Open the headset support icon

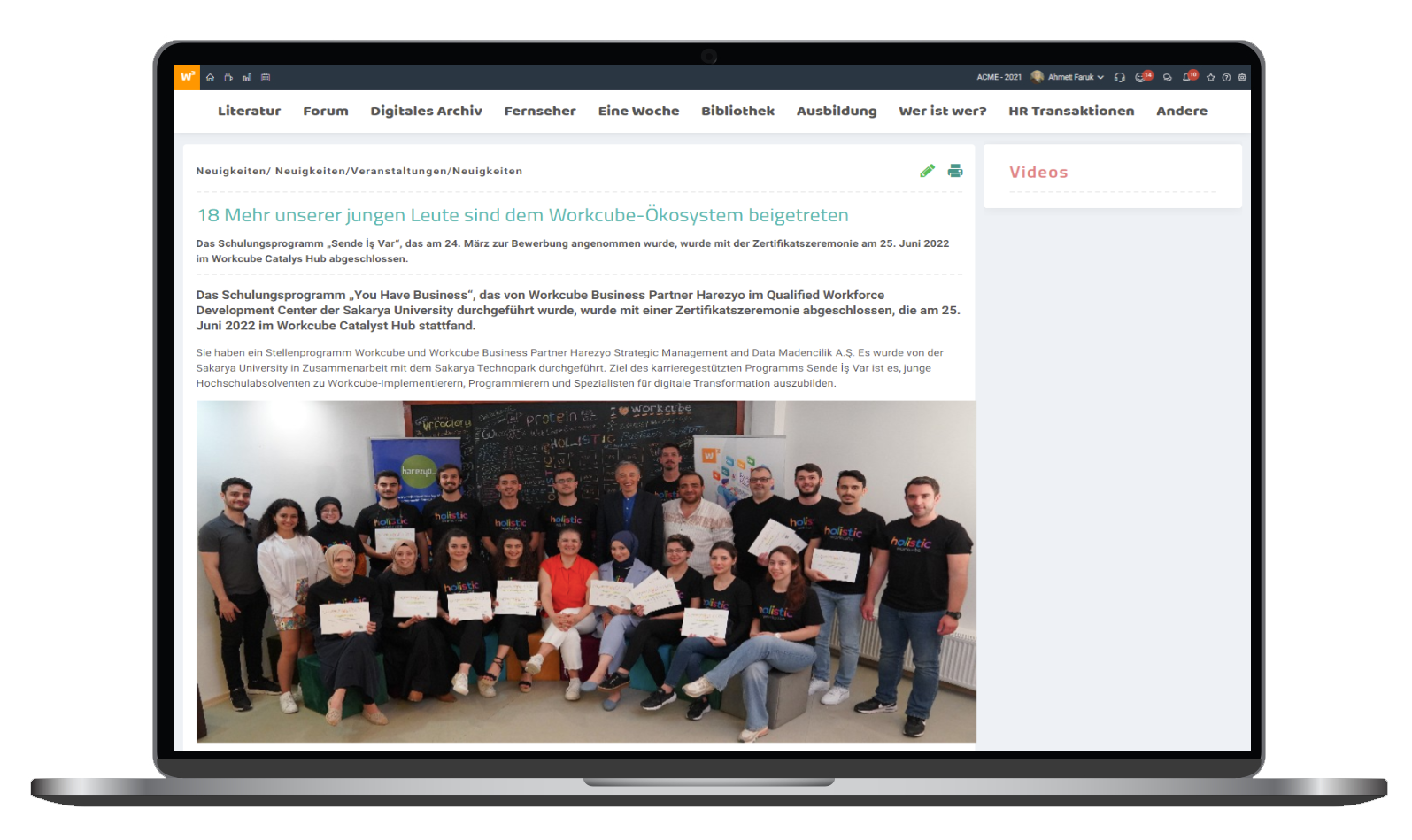pyautogui.click(x=1120, y=77)
